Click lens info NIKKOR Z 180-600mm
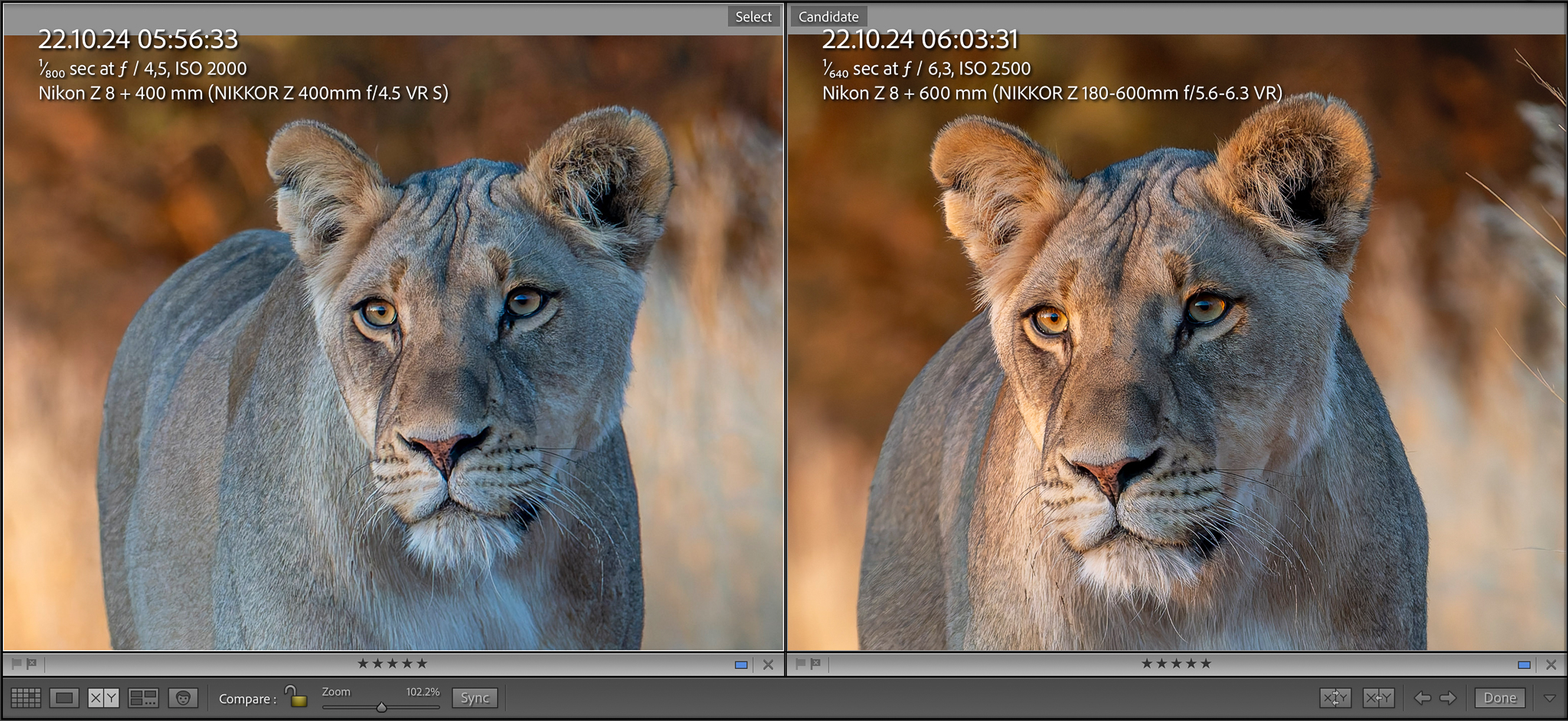 tap(1052, 93)
